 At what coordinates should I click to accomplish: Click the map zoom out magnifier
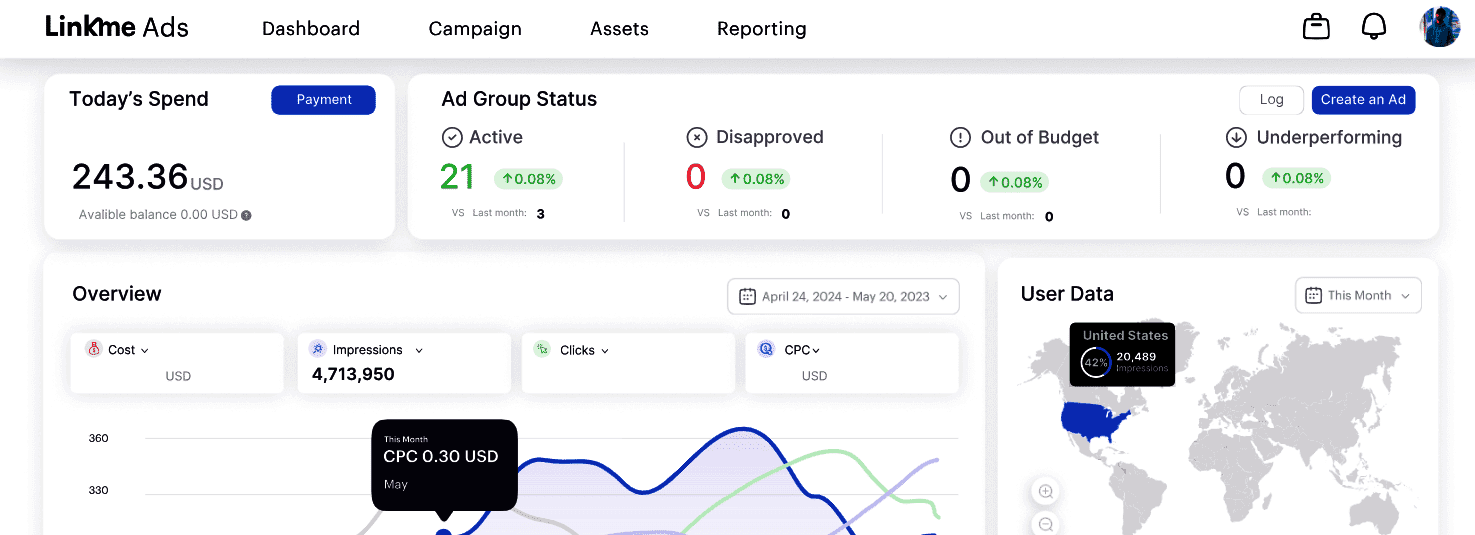coord(1046,524)
